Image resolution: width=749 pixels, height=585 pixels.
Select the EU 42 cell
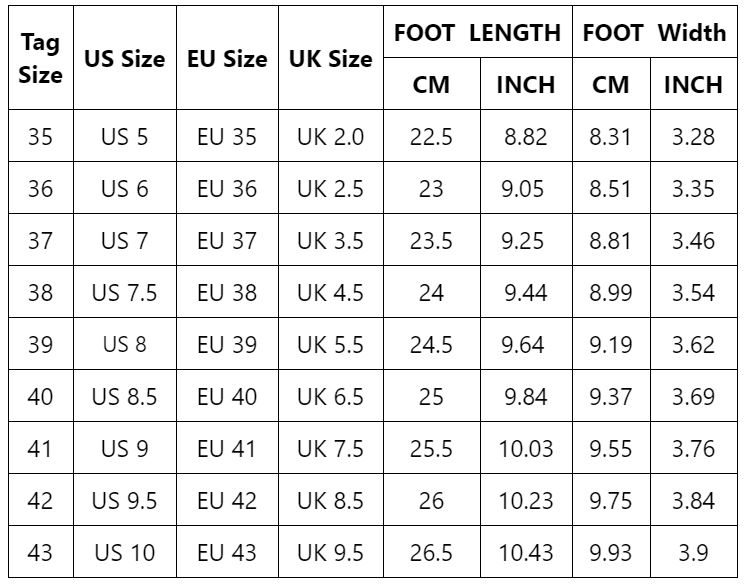227,501
